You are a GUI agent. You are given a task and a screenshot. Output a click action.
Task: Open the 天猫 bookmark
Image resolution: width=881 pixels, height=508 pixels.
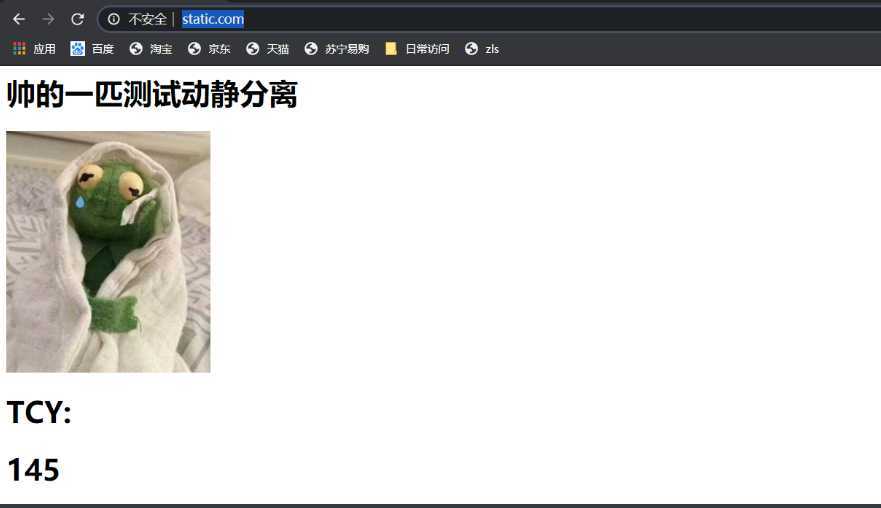[x=267, y=49]
